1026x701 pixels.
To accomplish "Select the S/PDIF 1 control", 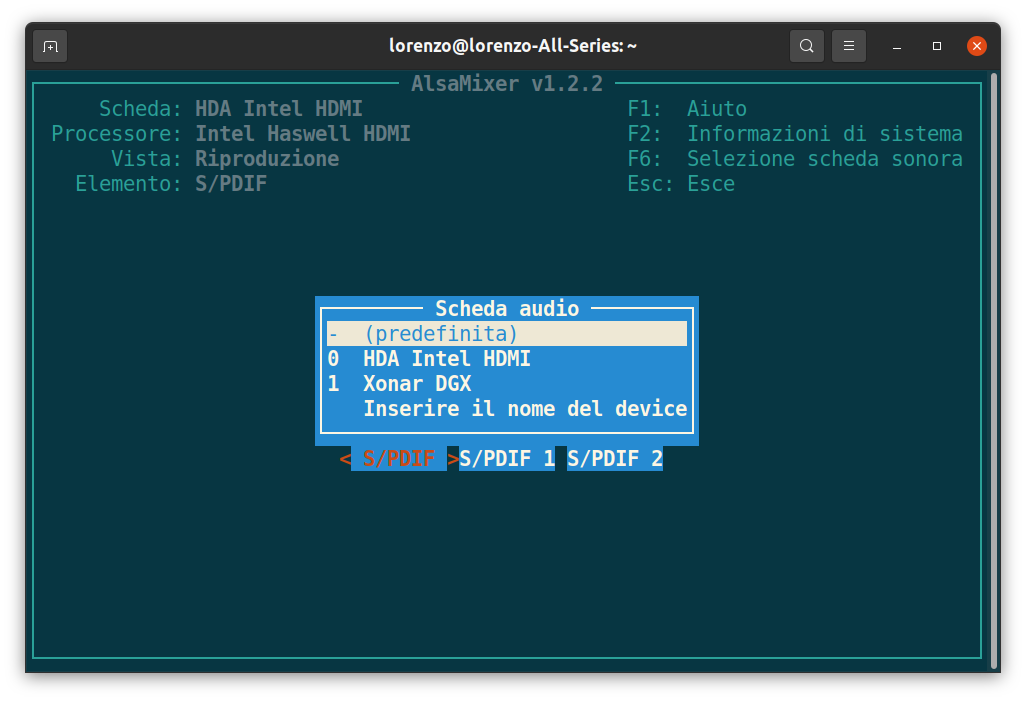I will click(507, 458).
